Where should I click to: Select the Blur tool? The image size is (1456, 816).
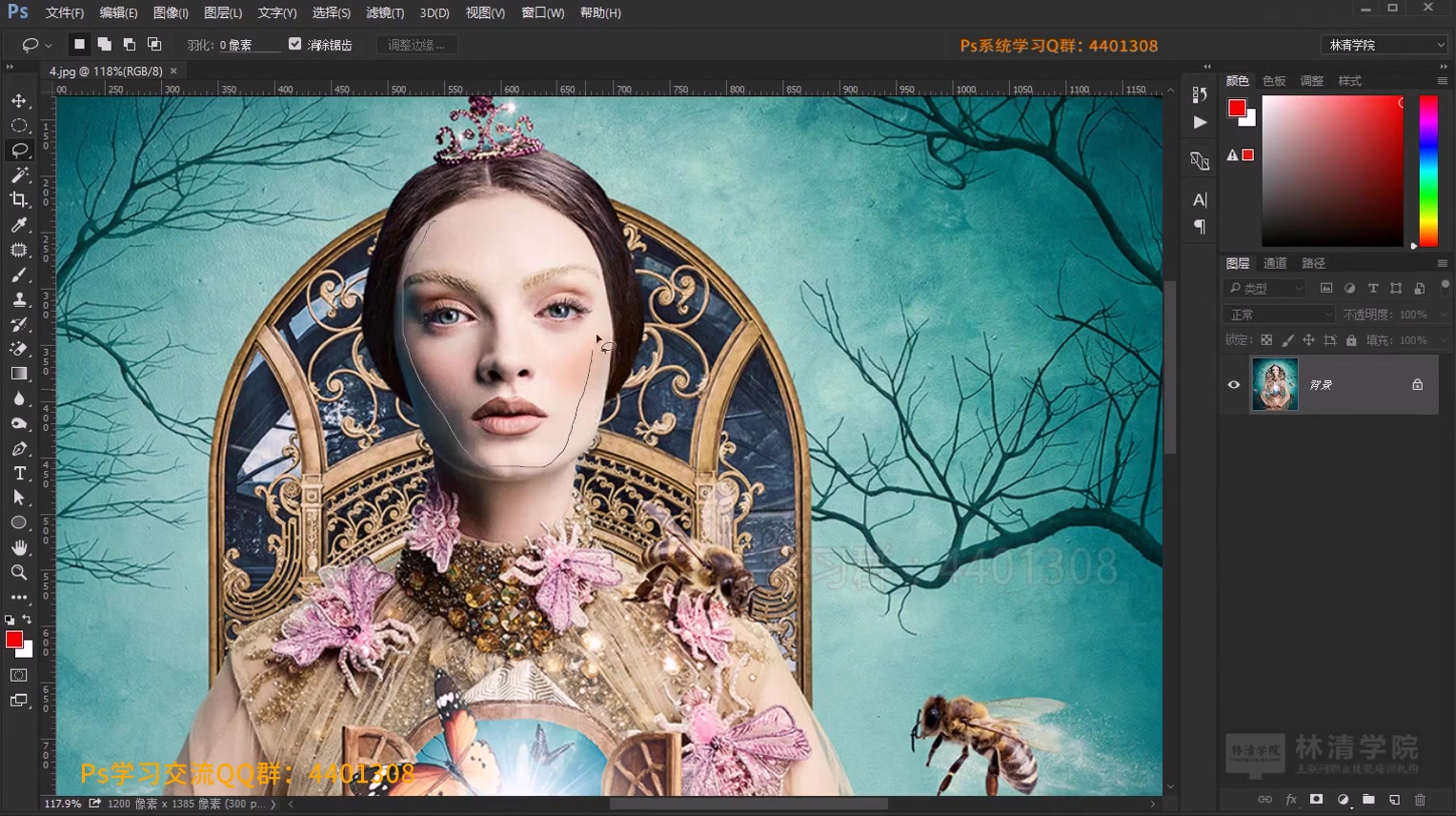(x=19, y=398)
